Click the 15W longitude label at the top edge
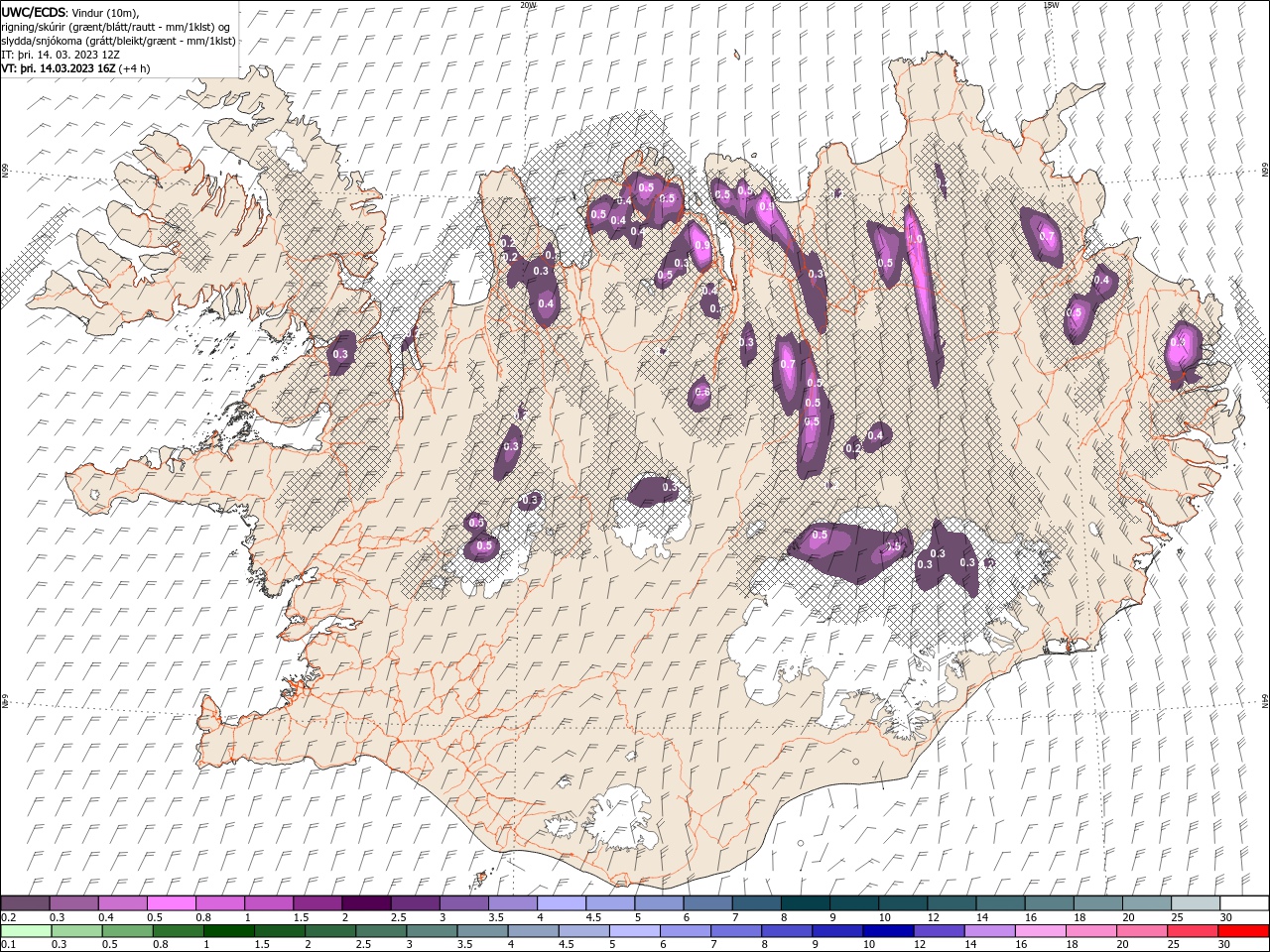 coord(1051,5)
